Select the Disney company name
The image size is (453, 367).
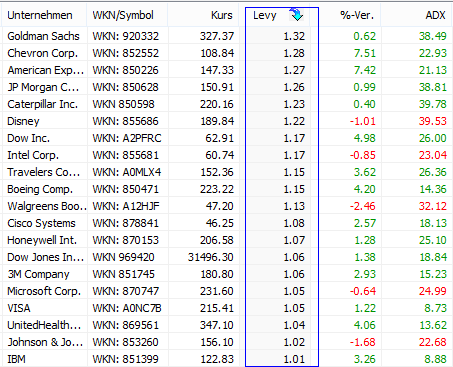(x=23, y=121)
